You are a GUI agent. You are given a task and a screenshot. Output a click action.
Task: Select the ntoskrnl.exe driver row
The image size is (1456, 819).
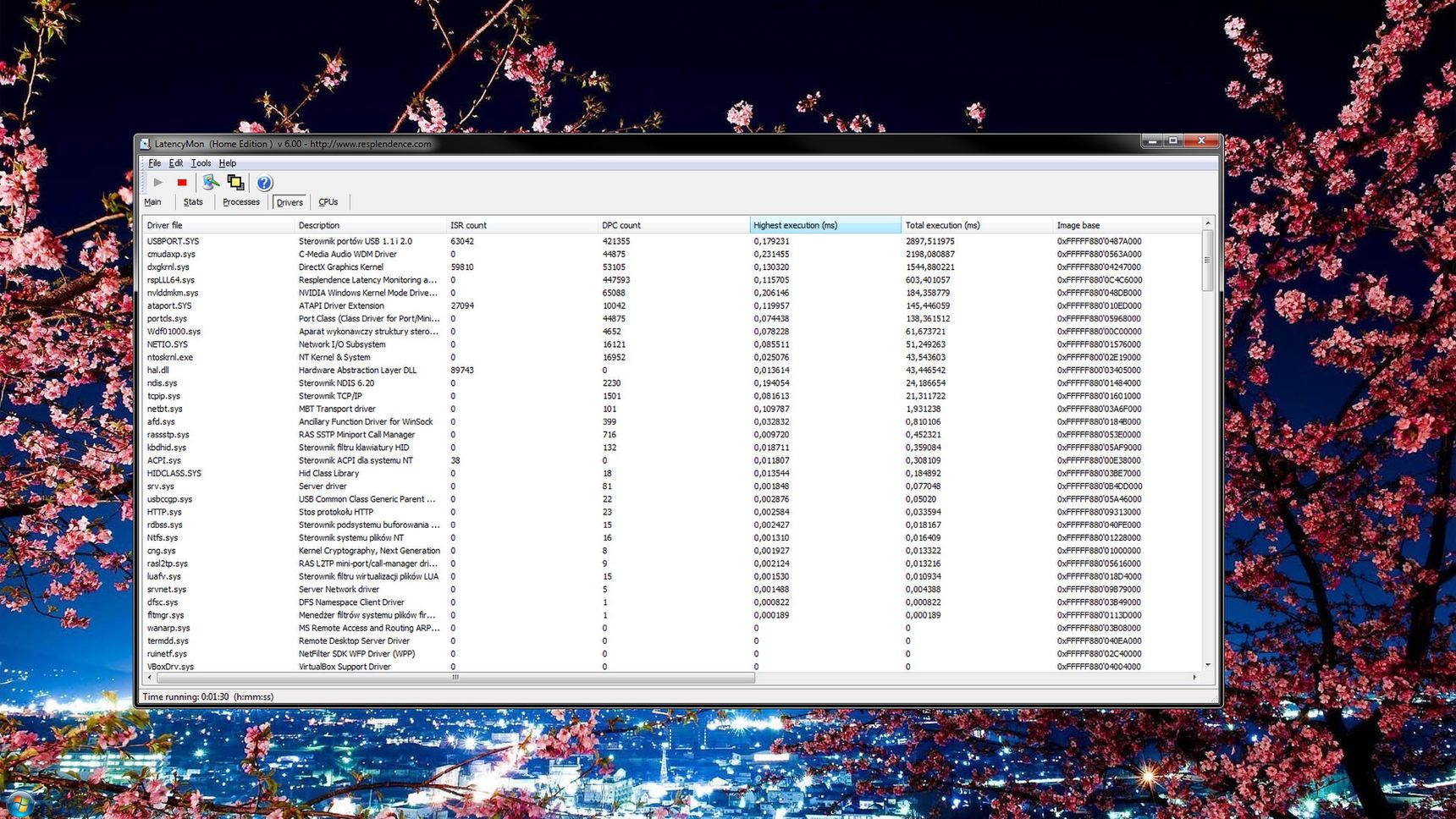tap(672, 357)
